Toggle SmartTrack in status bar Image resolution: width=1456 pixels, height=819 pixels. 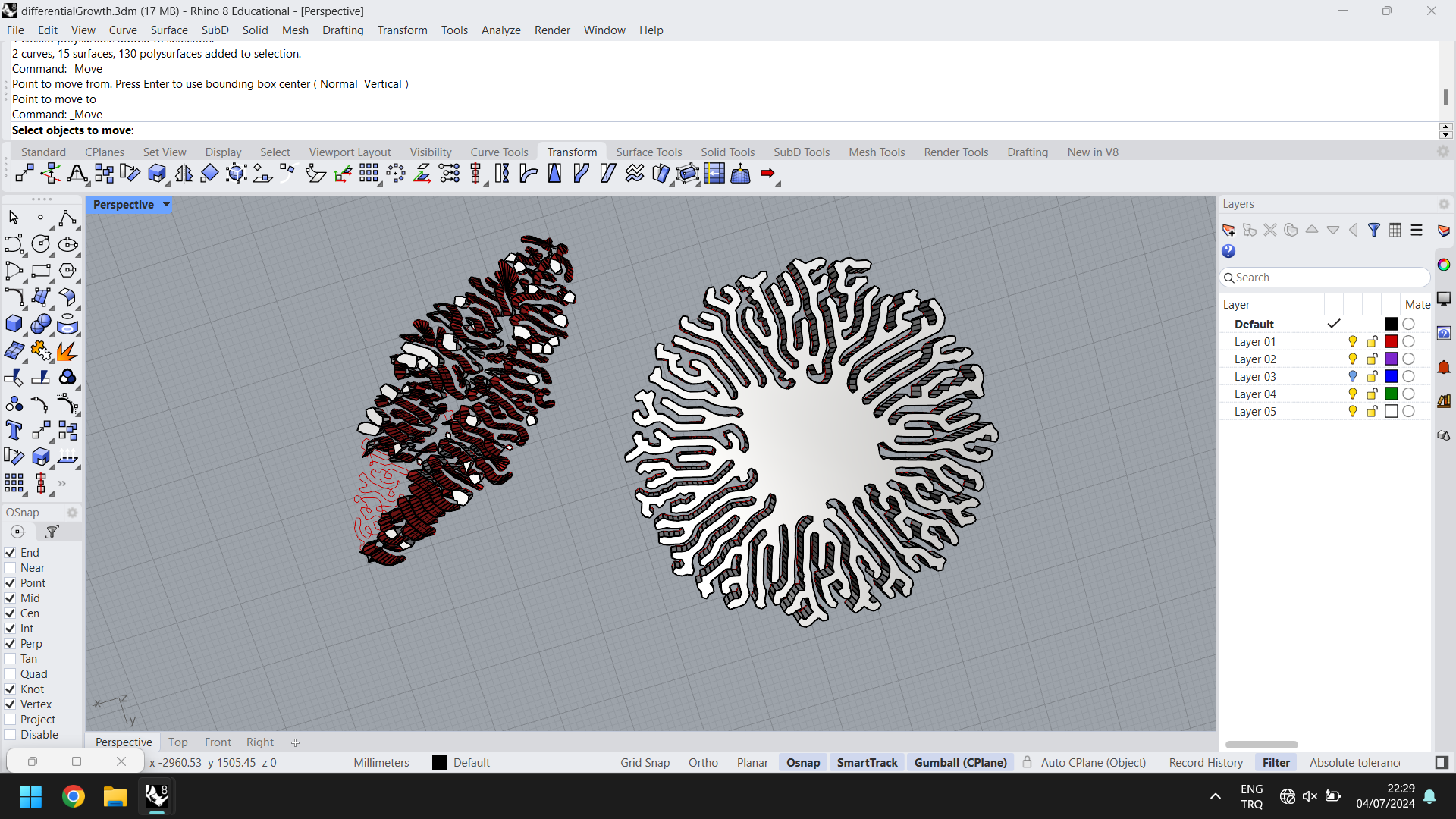pos(867,763)
